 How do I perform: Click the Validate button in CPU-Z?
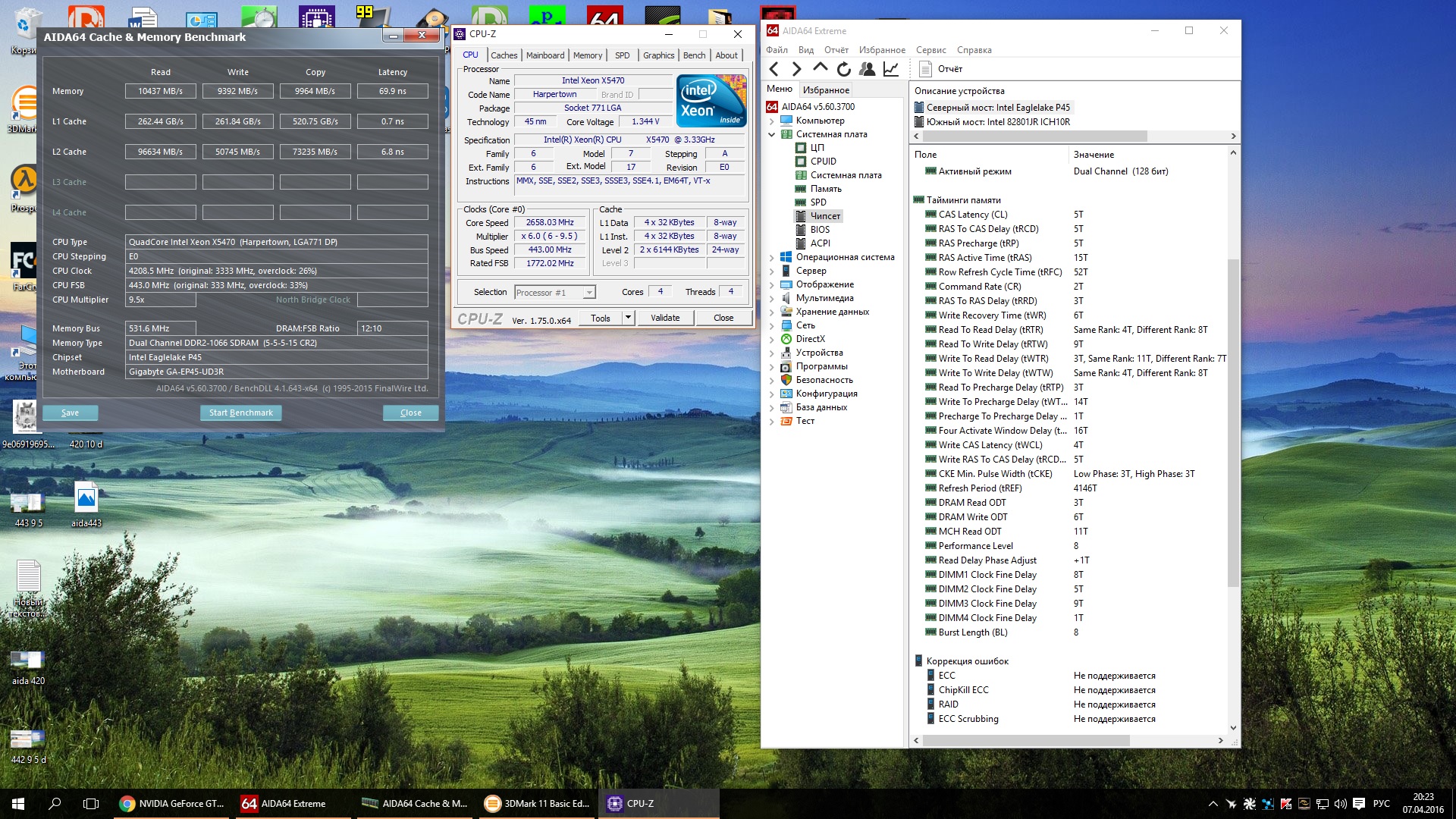pos(664,318)
